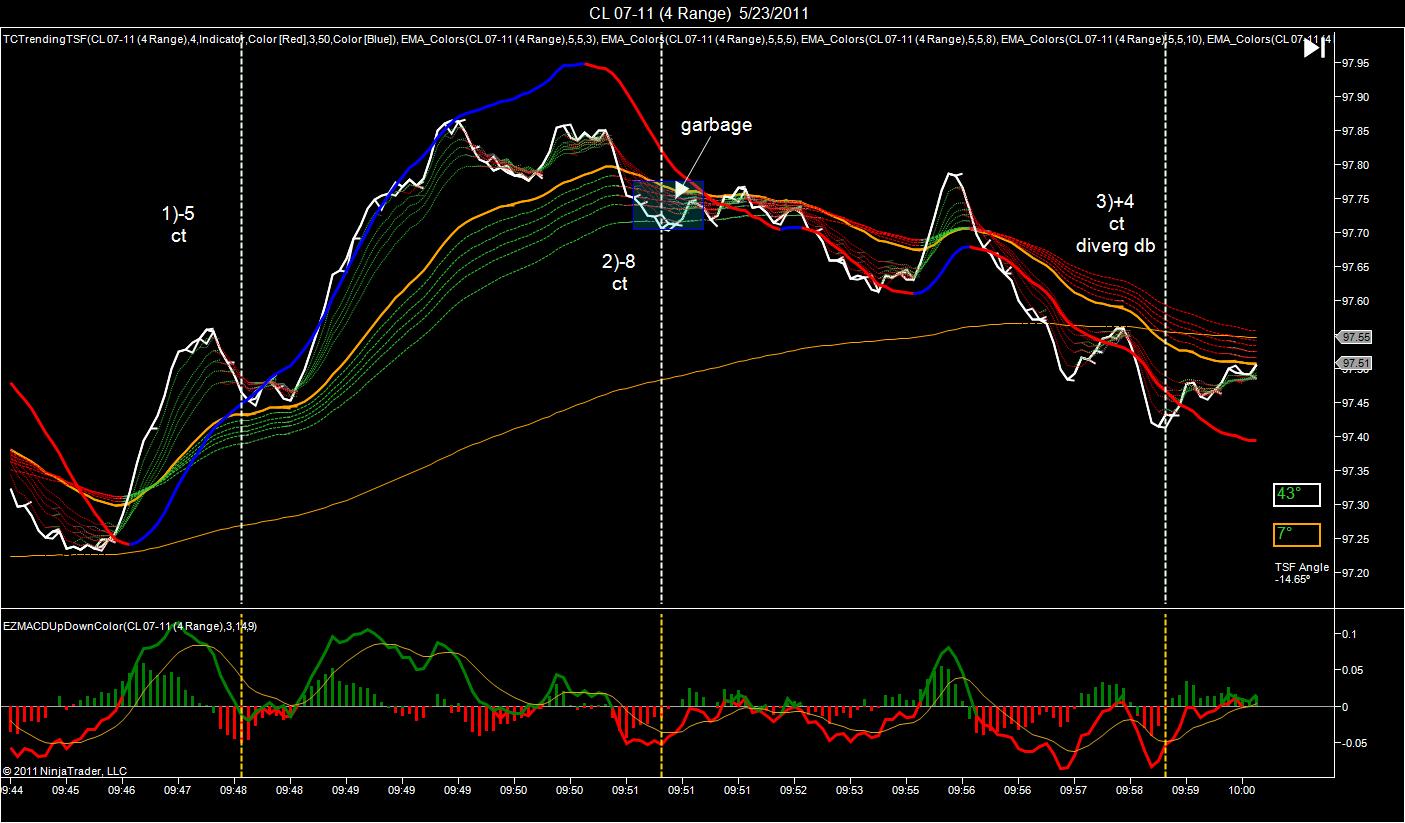Click the 09:53 time axis label

(x=850, y=790)
